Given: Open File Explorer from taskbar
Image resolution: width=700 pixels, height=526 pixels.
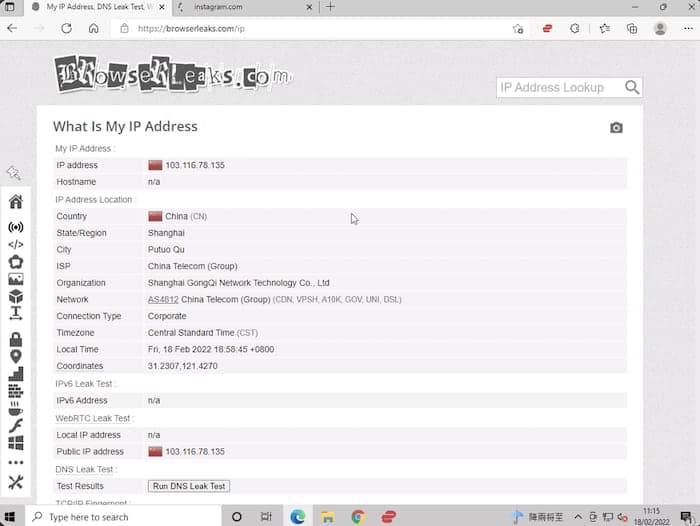Looking at the screenshot, I should (x=328, y=517).
